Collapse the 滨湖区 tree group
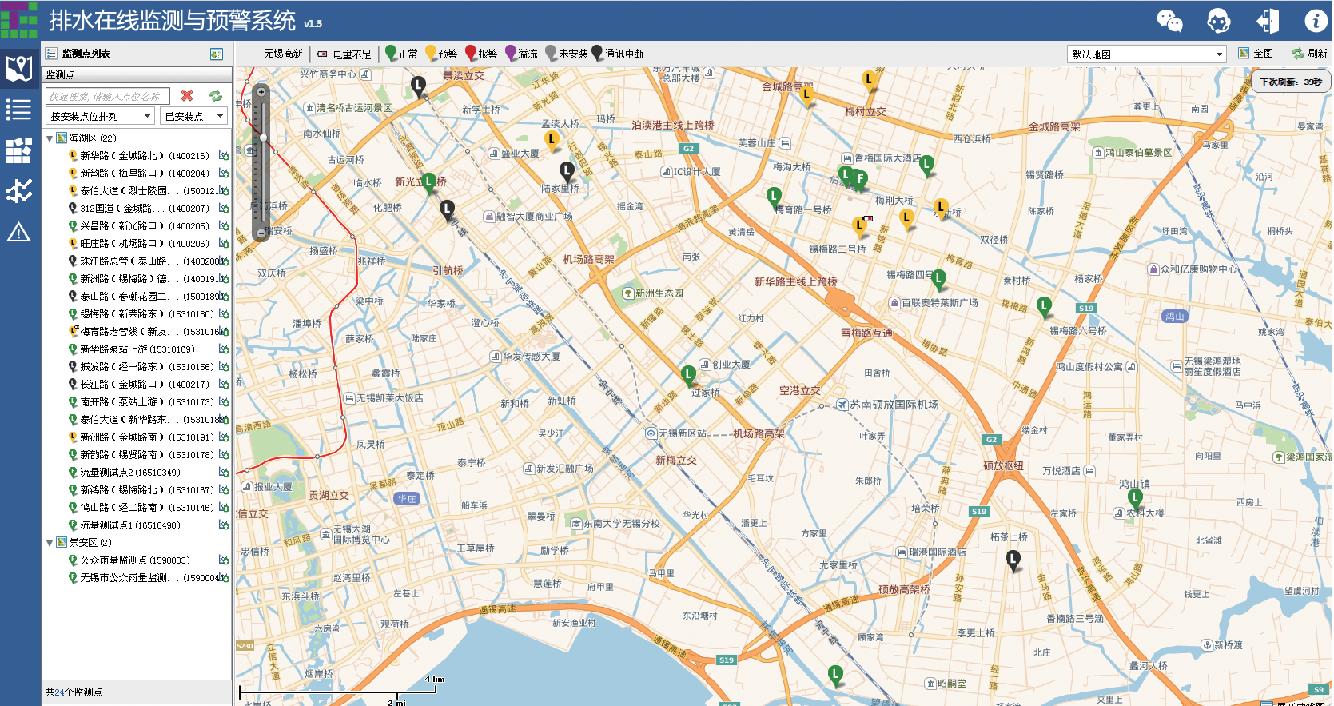 (50, 137)
